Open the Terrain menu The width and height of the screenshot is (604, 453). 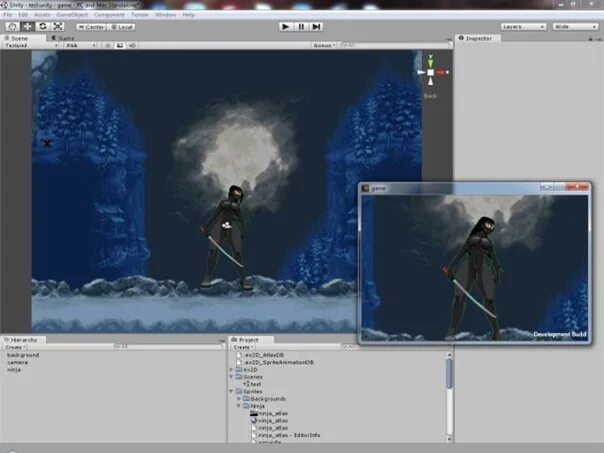(x=140, y=15)
